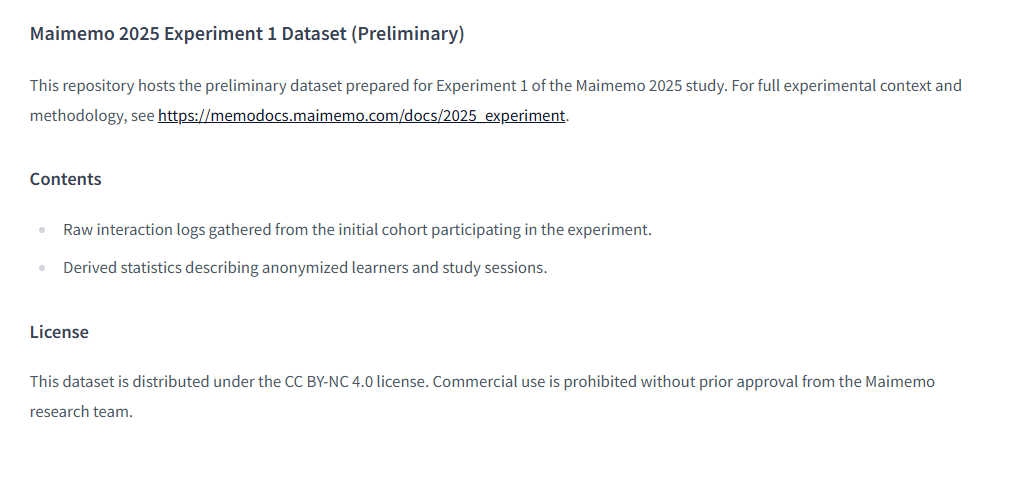The width and height of the screenshot is (1029, 478).
Task: Click the bullet dot before "Derived statistics"
Action: click(42, 268)
